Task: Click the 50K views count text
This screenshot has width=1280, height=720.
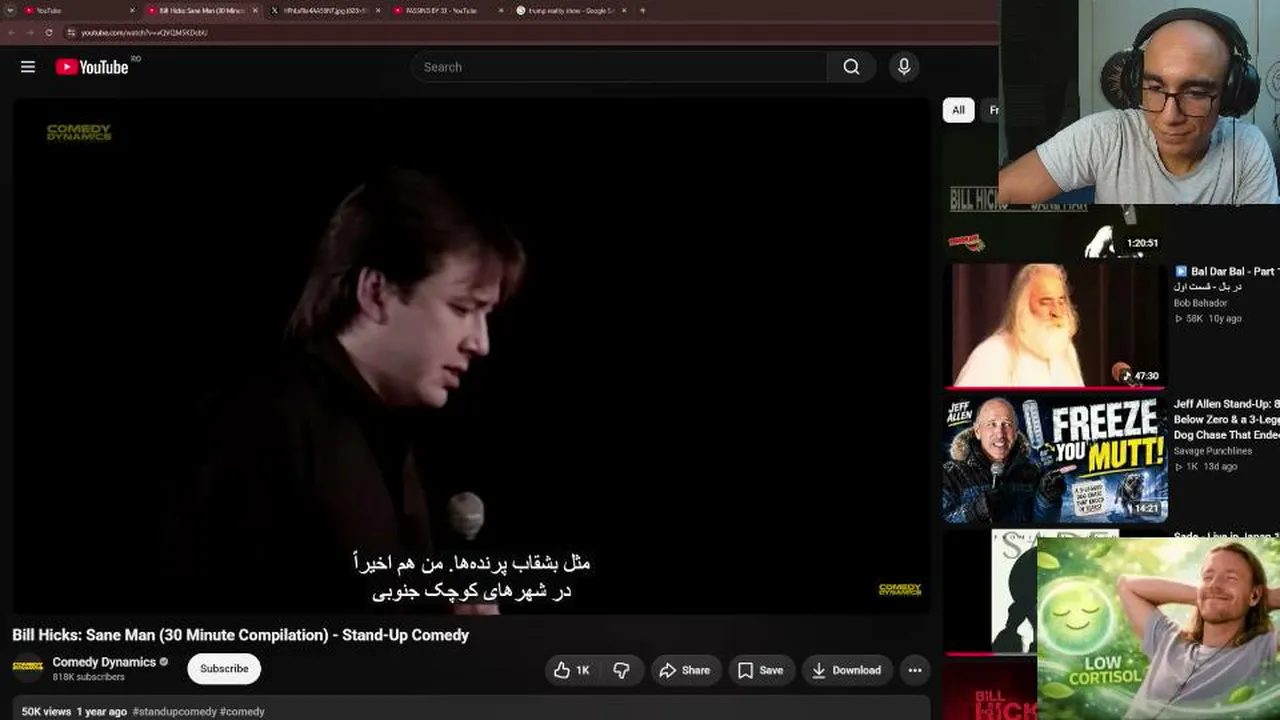Action: (x=46, y=712)
